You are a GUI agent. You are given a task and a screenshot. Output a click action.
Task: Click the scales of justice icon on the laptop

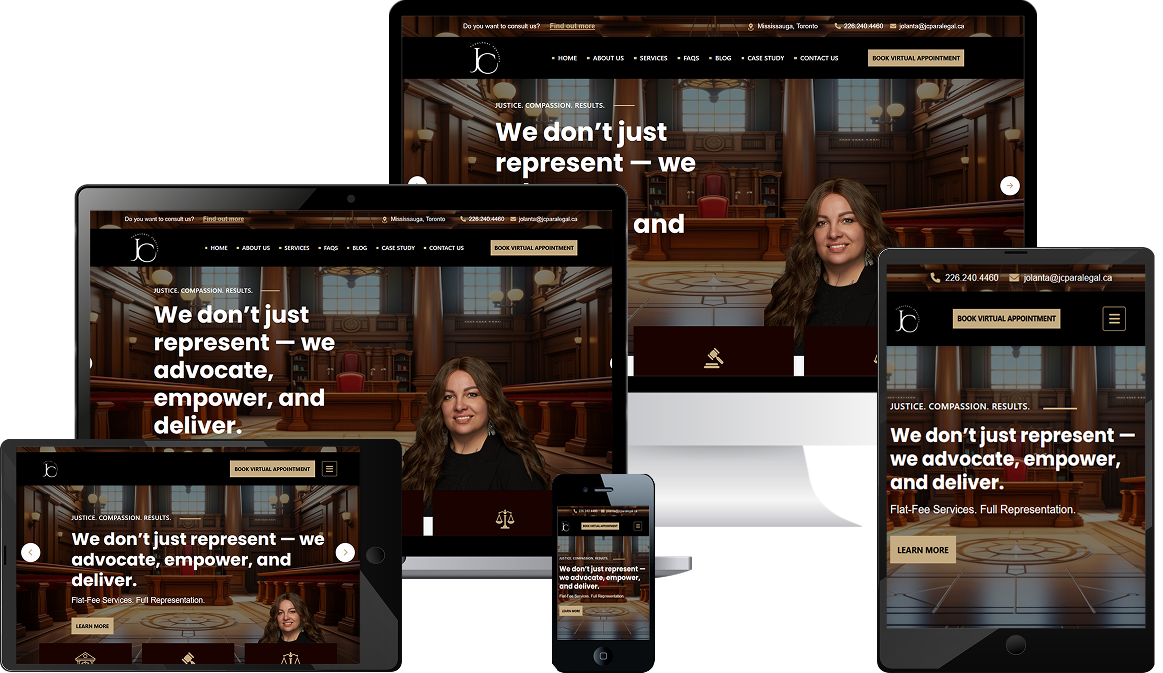[x=504, y=518]
